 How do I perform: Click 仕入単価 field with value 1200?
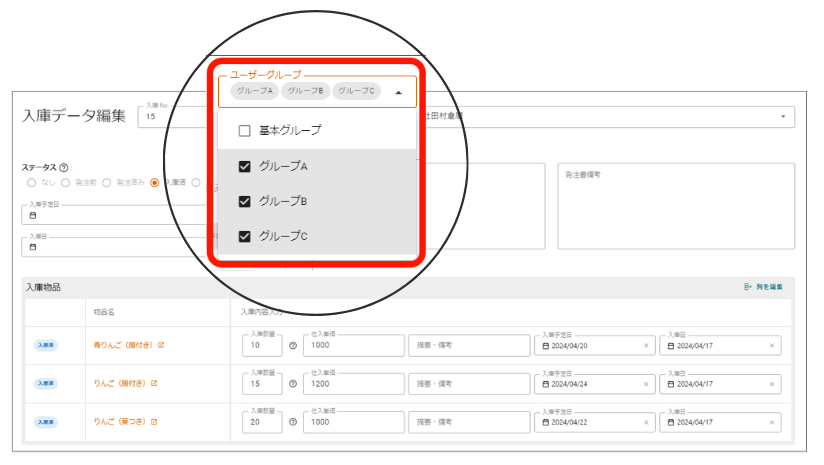click(354, 384)
